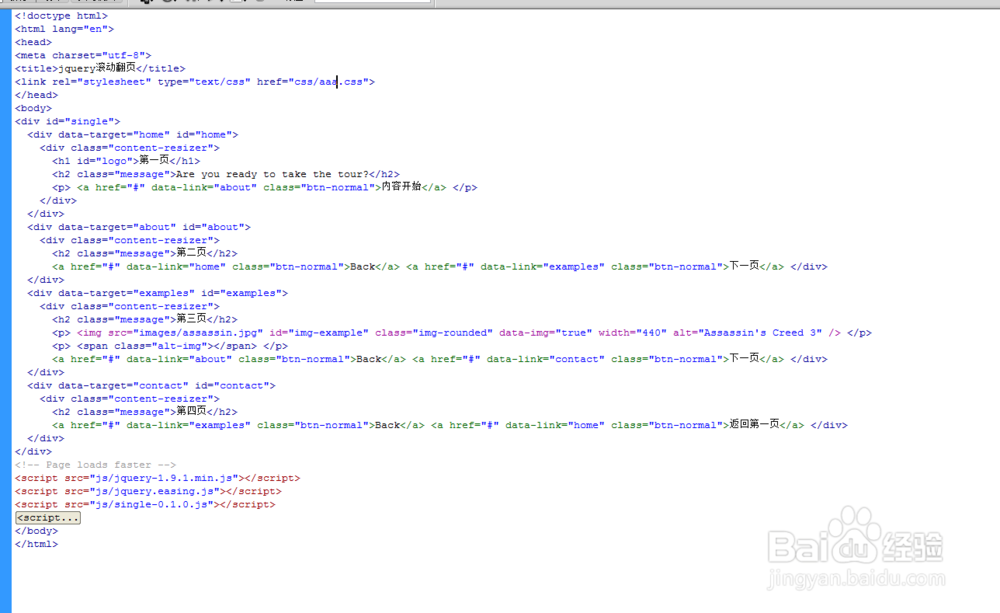
Task: Click data-link="examples" in the 第二页 section's anchor line
Action: coord(542,267)
